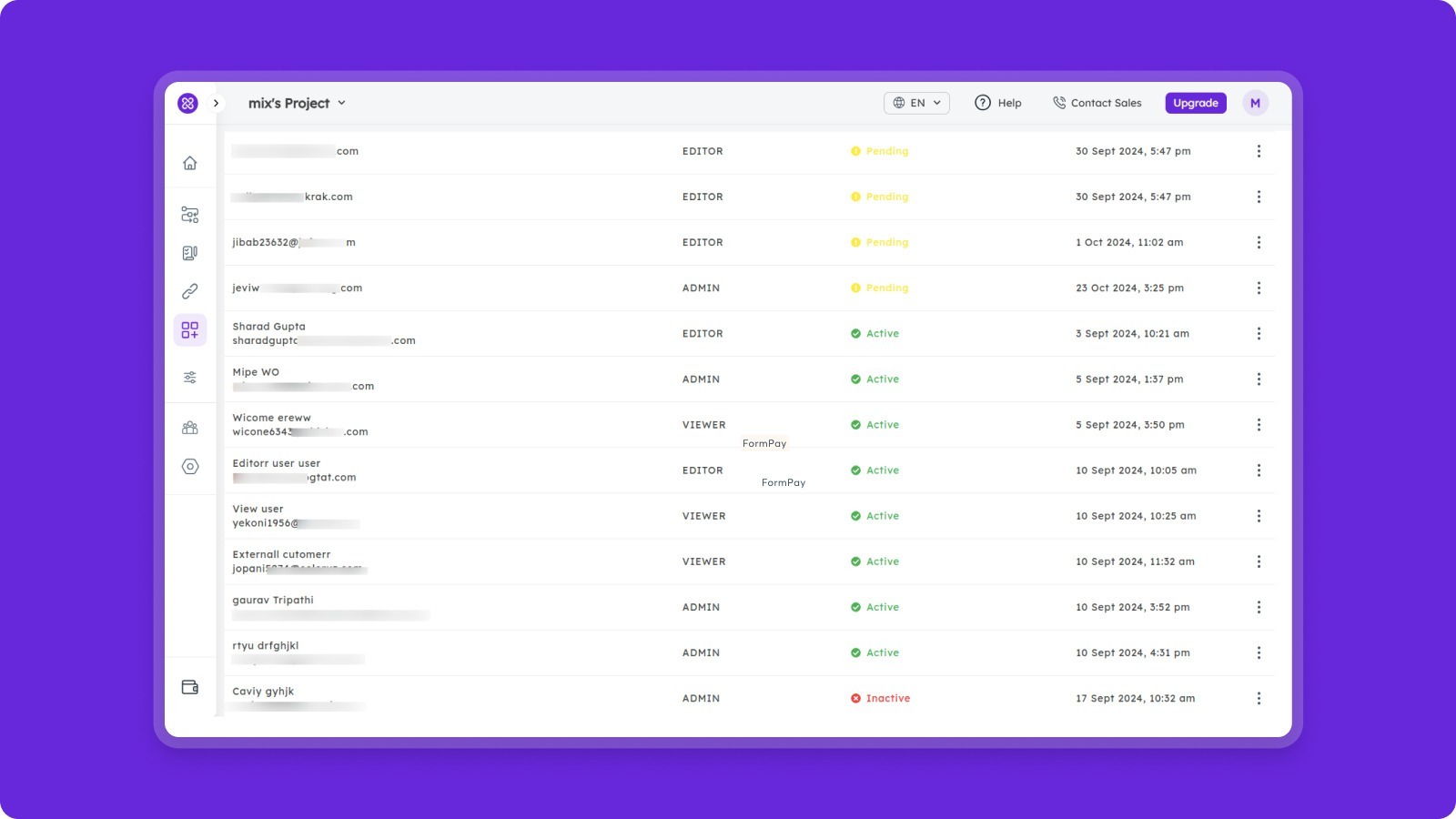1456x819 pixels.
Task: Click the Home icon in sidebar
Action: [x=189, y=163]
